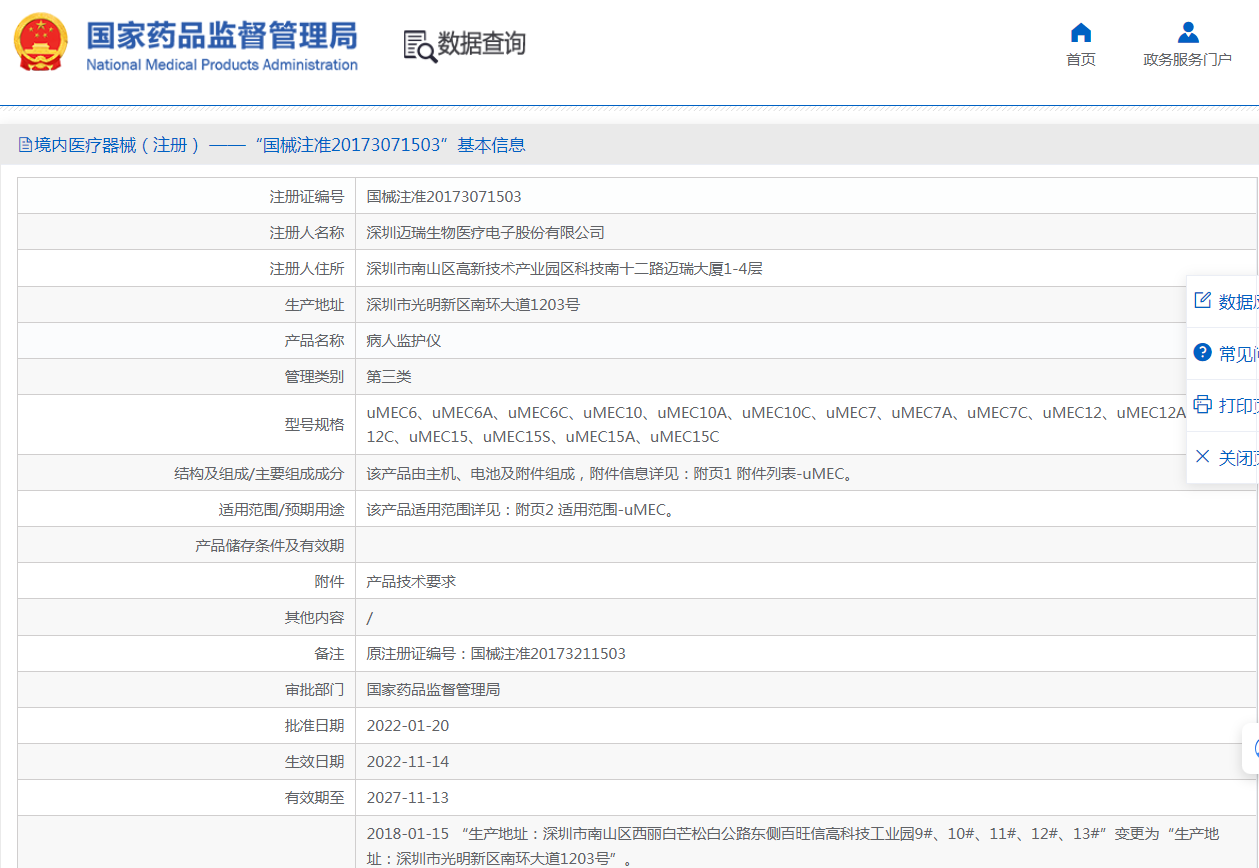Click the document icon before 境内医疗器械
Image resolution: width=1259 pixels, height=868 pixels.
click(25, 145)
